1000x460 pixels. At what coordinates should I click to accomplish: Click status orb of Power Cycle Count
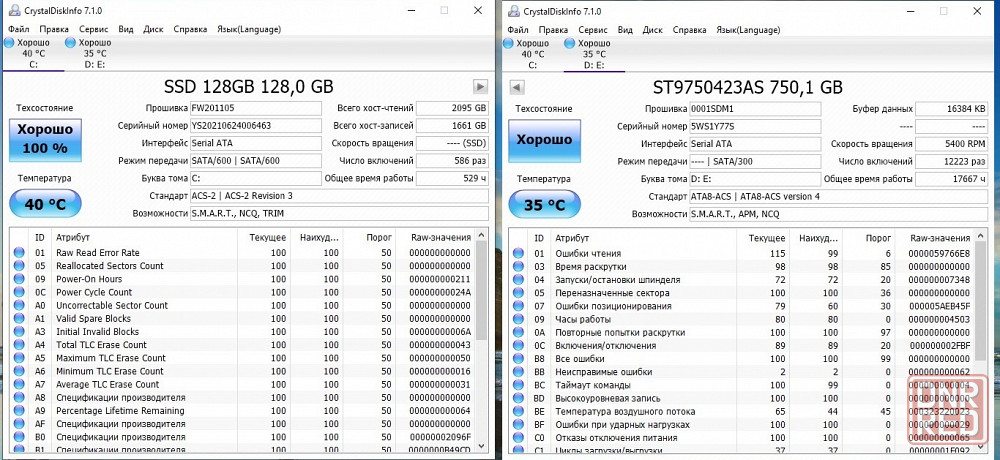pyautogui.click(x=19, y=292)
